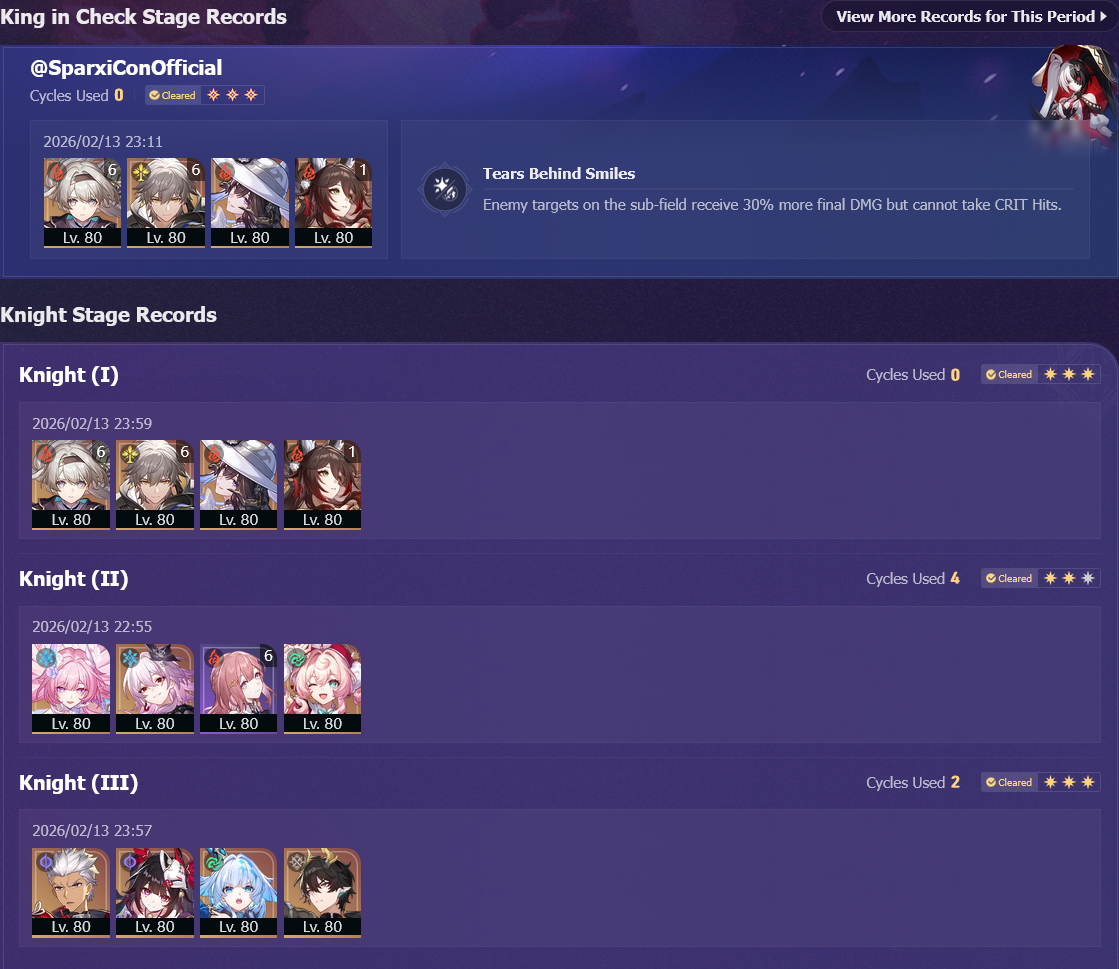The height and width of the screenshot is (969, 1119).
Task: Select the wind character with red hat in Knight (II)
Action: pyautogui.click(x=323, y=689)
